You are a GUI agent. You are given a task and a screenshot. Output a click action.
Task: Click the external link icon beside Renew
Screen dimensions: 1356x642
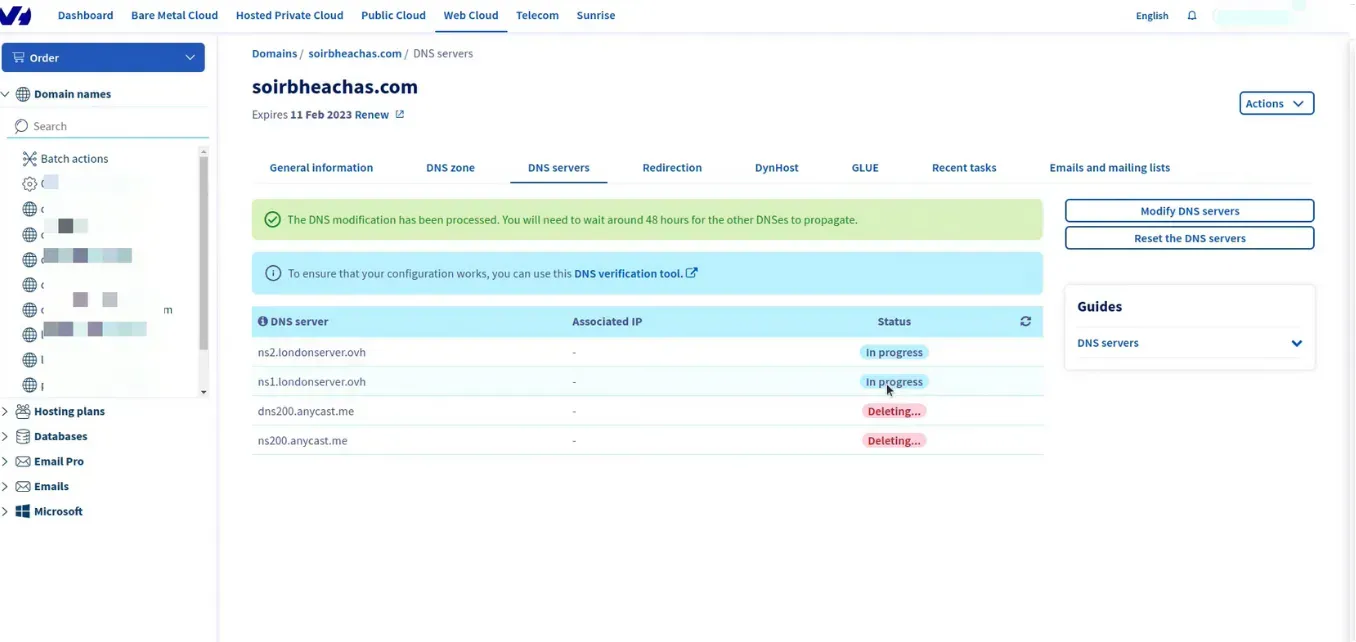[400, 114]
